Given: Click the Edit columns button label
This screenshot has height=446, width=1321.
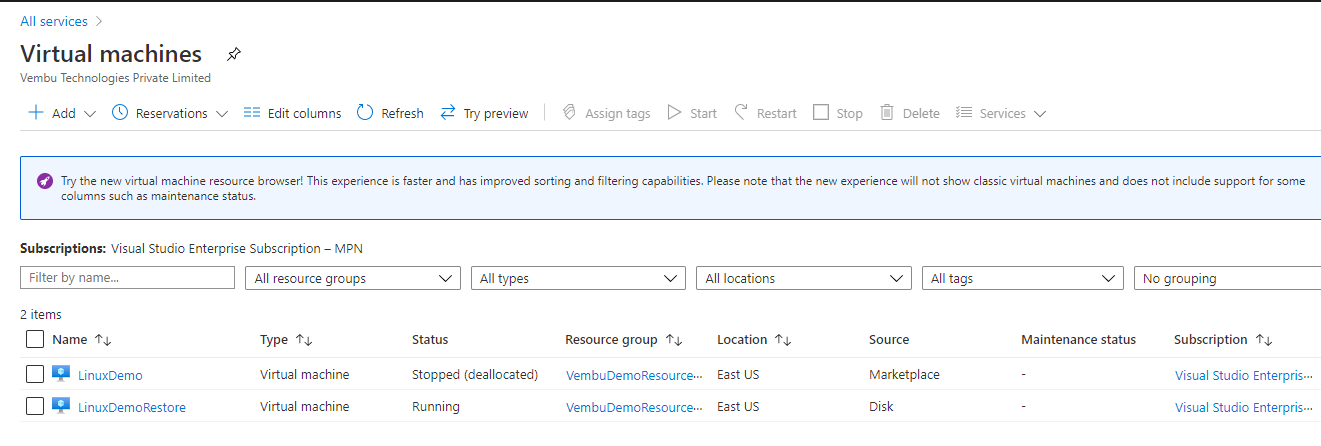Looking at the screenshot, I should click(304, 113).
